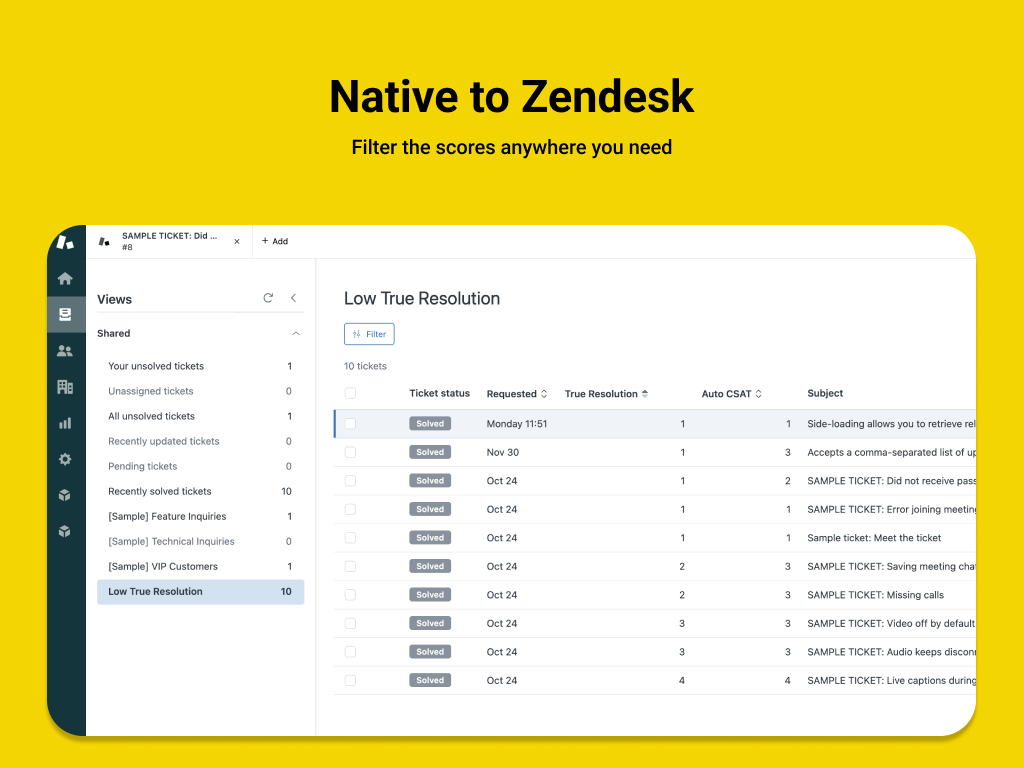Open SAMPLE TICKET: Did not receive password
Viewport: 1024px width, 768px height.
click(891, 481)
